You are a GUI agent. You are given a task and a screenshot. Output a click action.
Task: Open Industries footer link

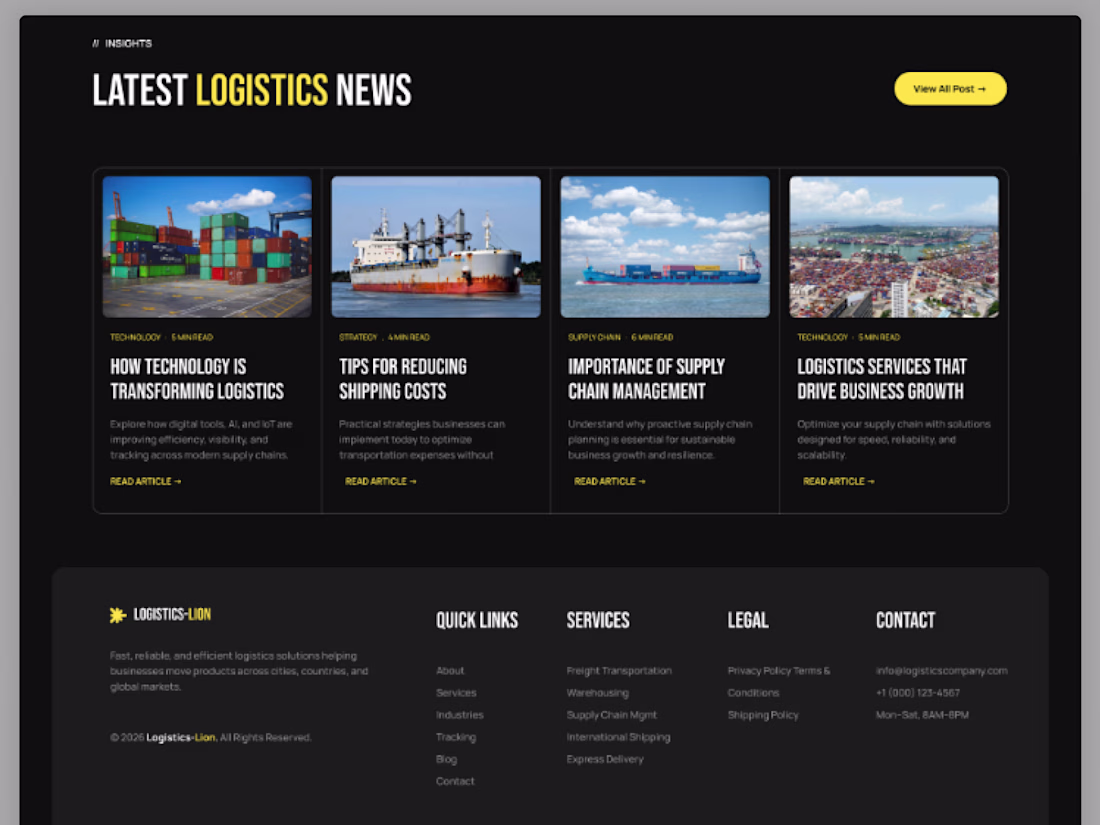460,715
